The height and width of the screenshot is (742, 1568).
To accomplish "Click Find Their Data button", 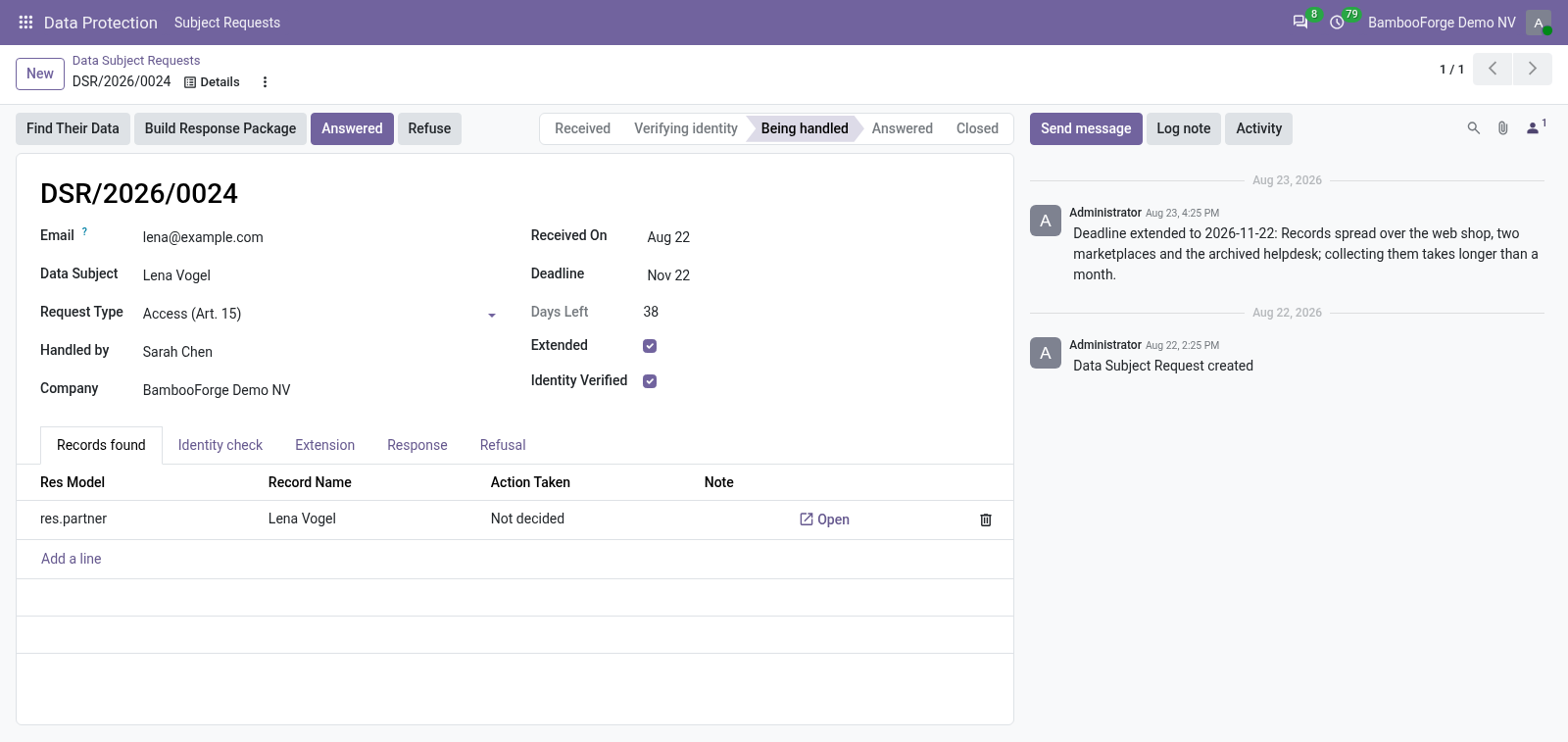I will pyautogui.click(x=73, y=128).
